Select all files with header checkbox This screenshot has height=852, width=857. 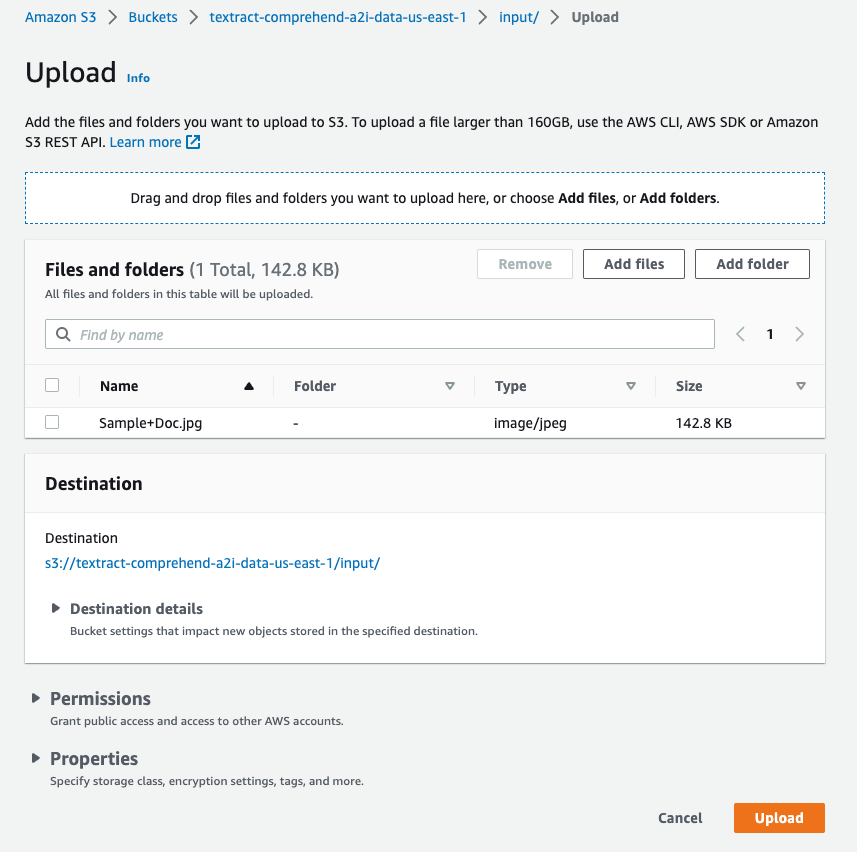pyautogui.click(x=52, y=385)
